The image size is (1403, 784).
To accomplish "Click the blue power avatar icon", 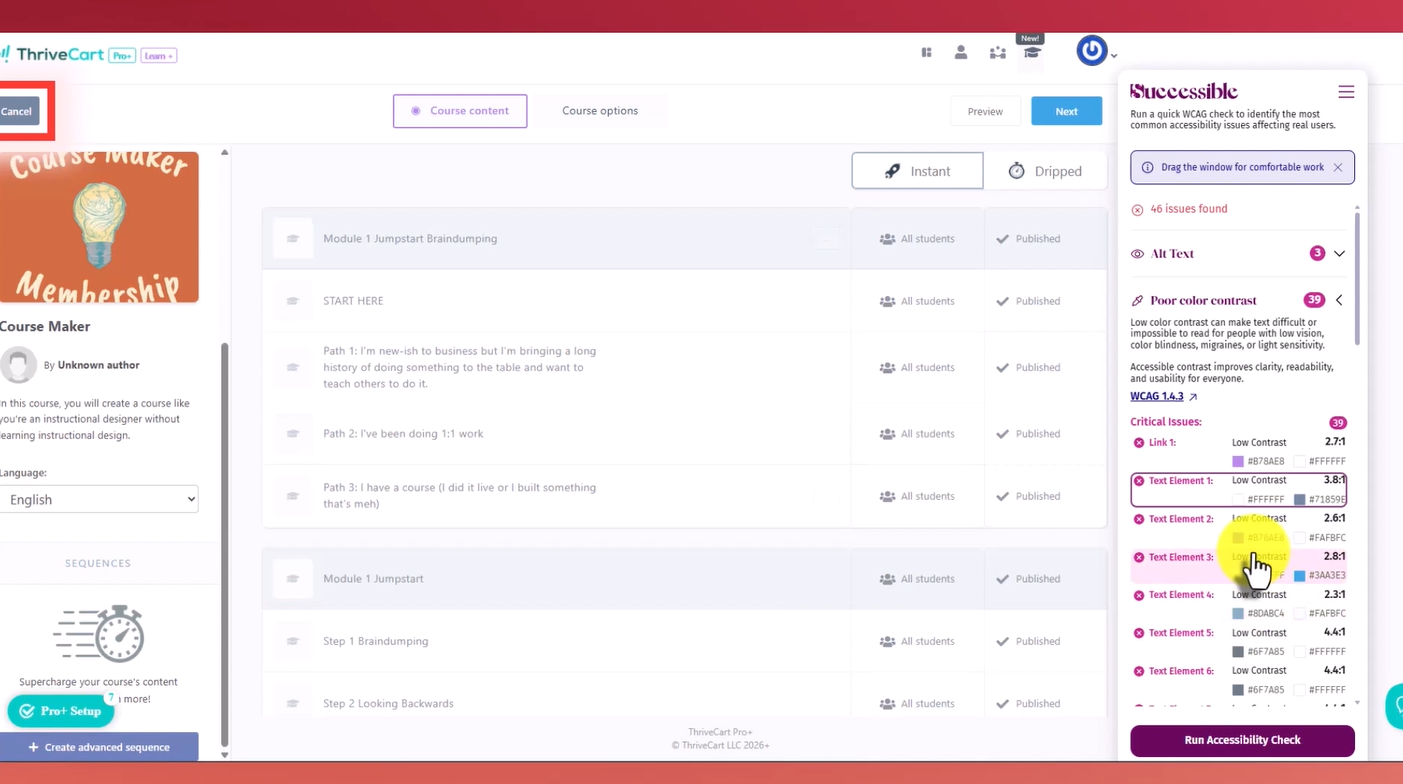I will [x=1091, y=50].
